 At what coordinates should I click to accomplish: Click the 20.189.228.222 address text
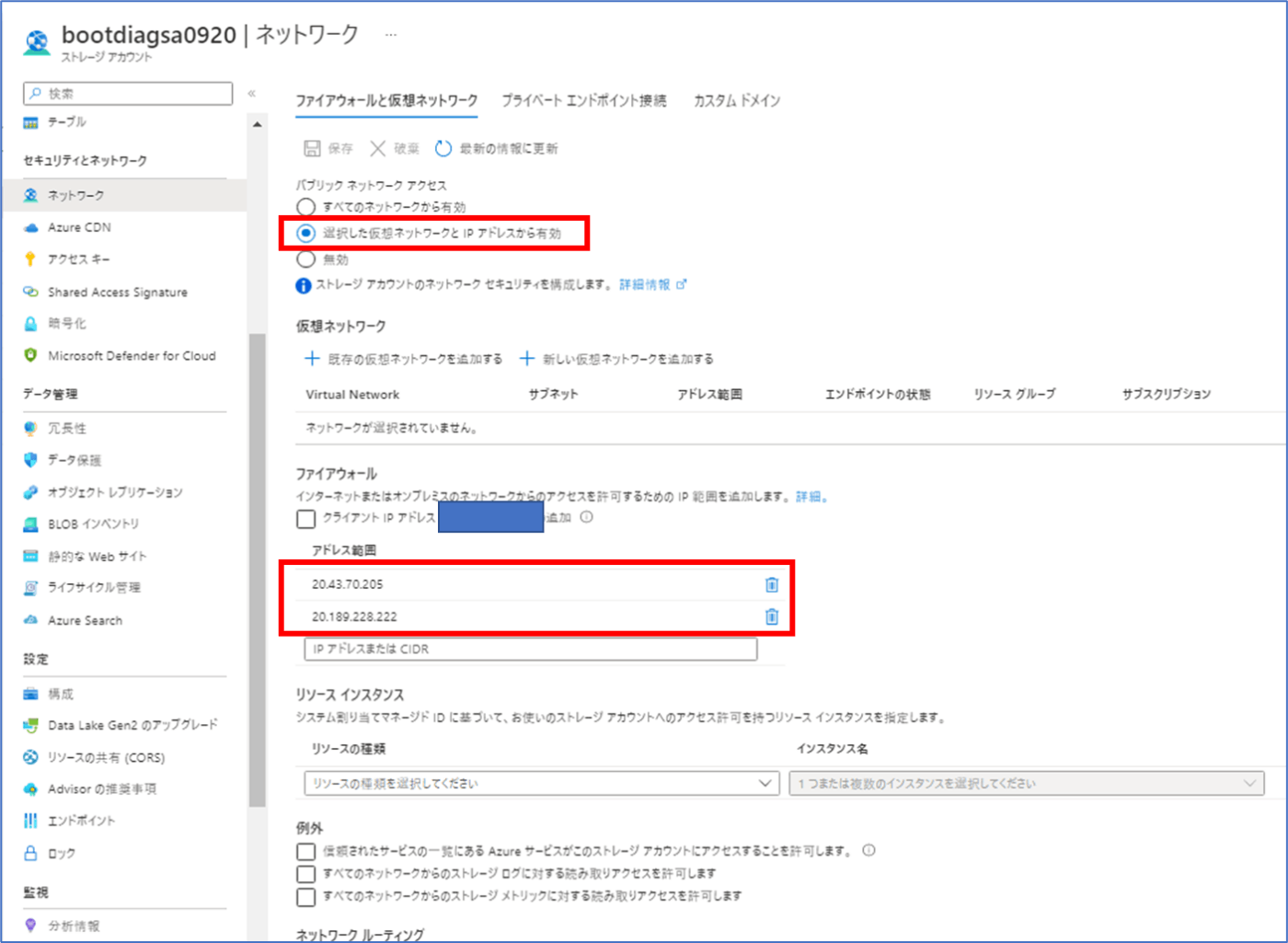tap(354, 616)
